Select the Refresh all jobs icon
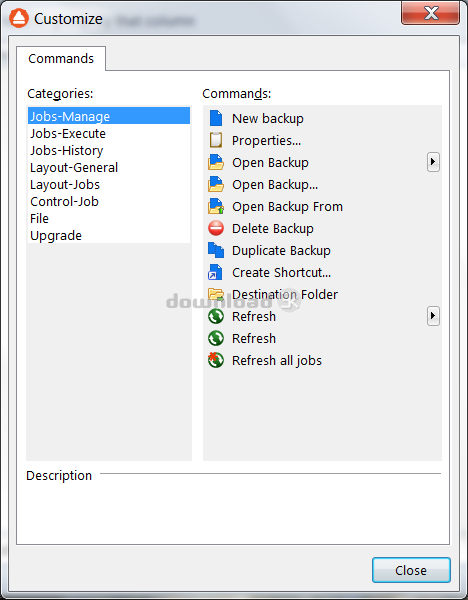This screenshot has height=600, width=468. (x=216, y=360)
